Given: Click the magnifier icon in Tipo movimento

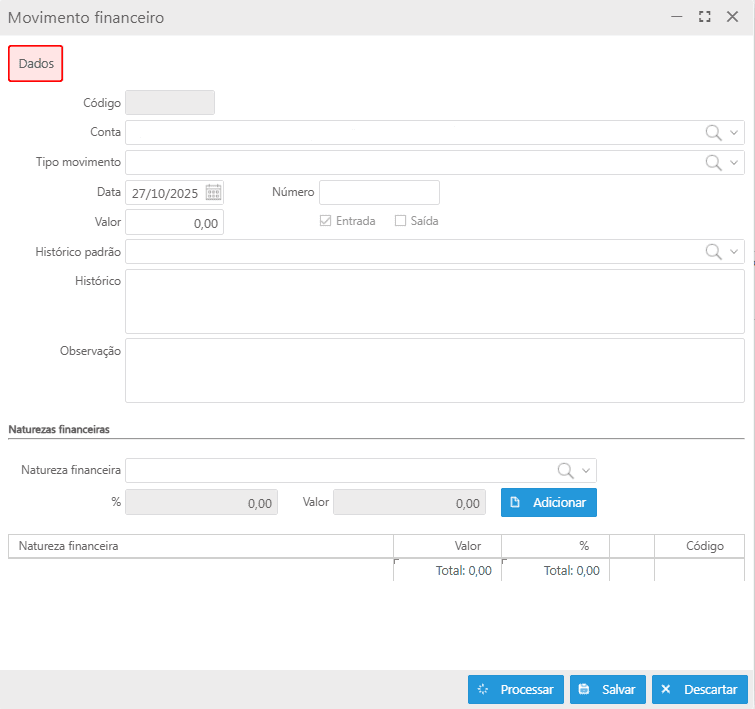Looking at the screenshot, I should 714,163.
